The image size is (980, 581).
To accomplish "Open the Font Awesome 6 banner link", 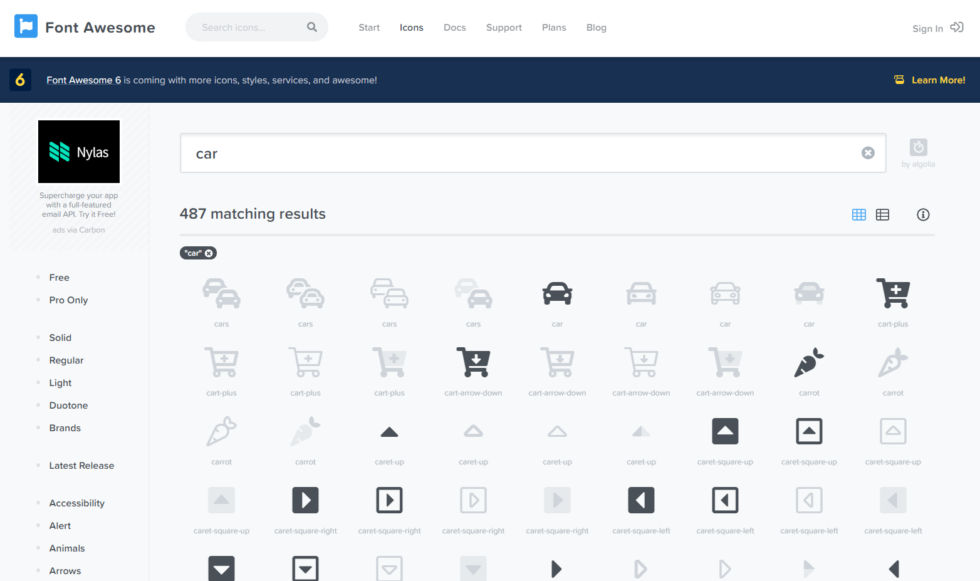I will tap(84, 80).
